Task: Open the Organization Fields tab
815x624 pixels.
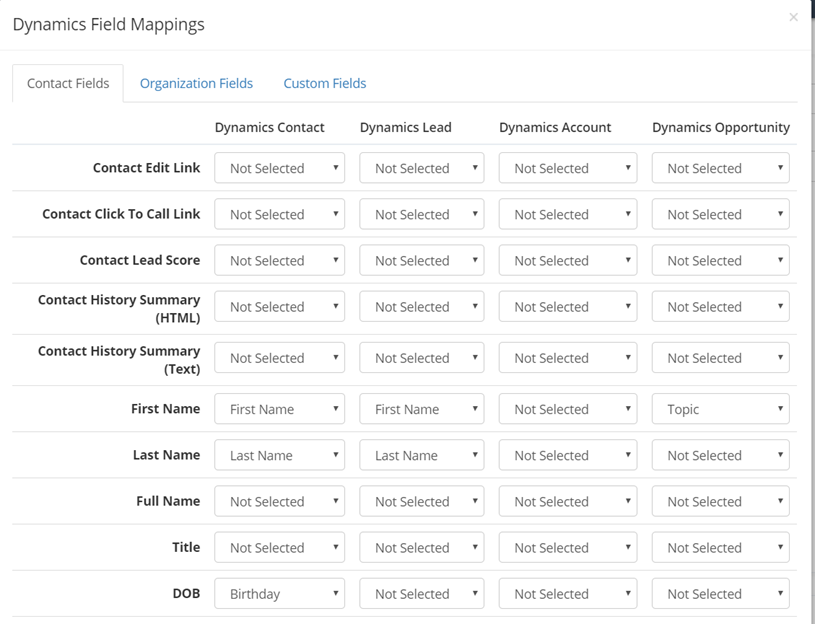Action: [x=196, y=83]
